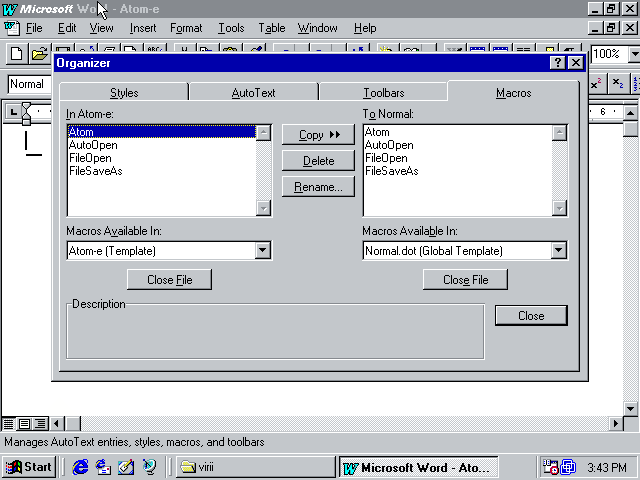The height and width of the screenshot is (480, 640).
Task: Click the Normal style box
Action: [x=29, y=84]
